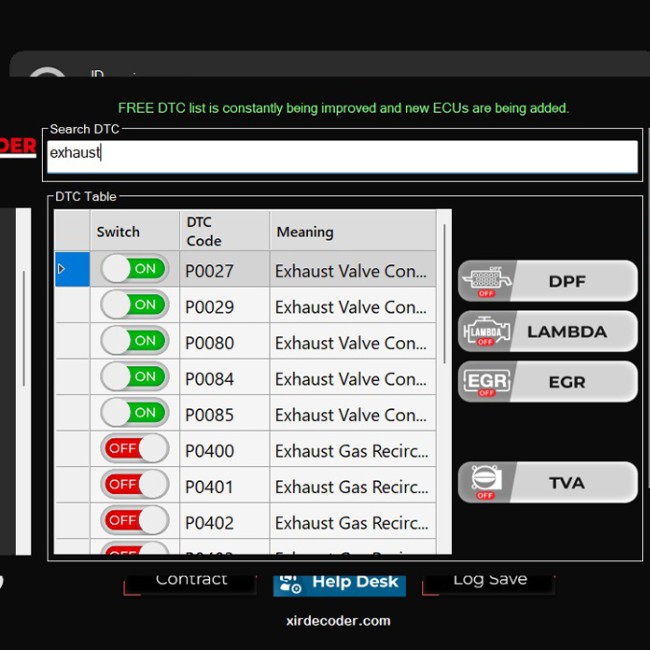Screen dimensions: 650x650
Task: Click the Meaning cell of P0084
Action: click(x=353, y=377)
